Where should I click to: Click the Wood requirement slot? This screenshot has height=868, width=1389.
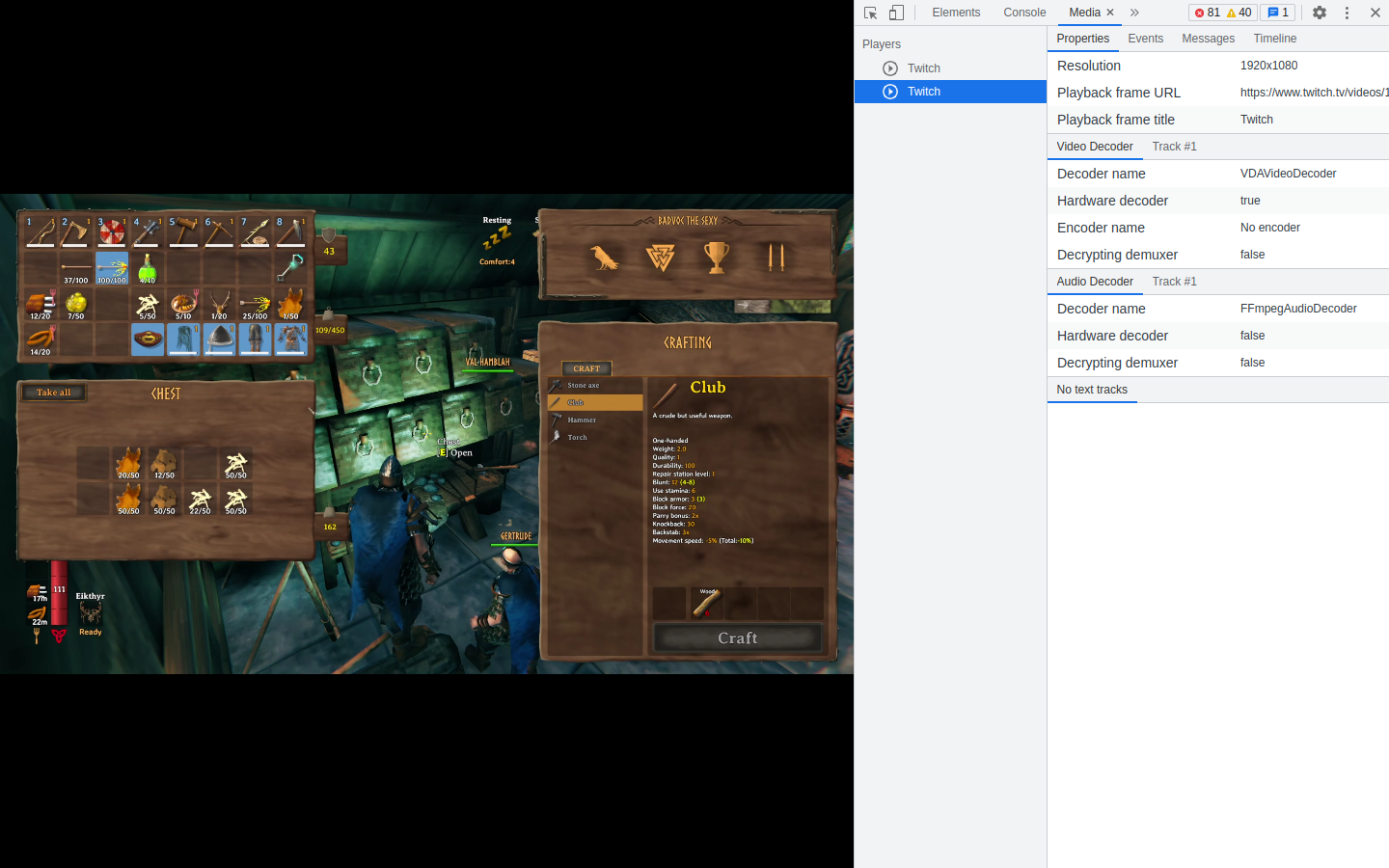[x=706, y=603]
